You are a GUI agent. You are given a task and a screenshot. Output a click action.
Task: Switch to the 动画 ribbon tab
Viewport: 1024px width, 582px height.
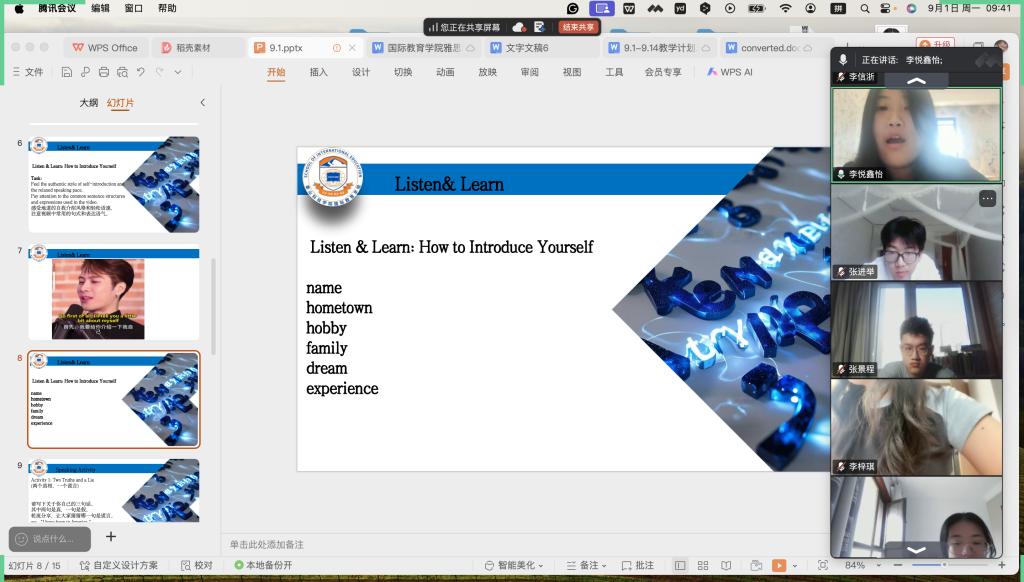pos(445,72)
